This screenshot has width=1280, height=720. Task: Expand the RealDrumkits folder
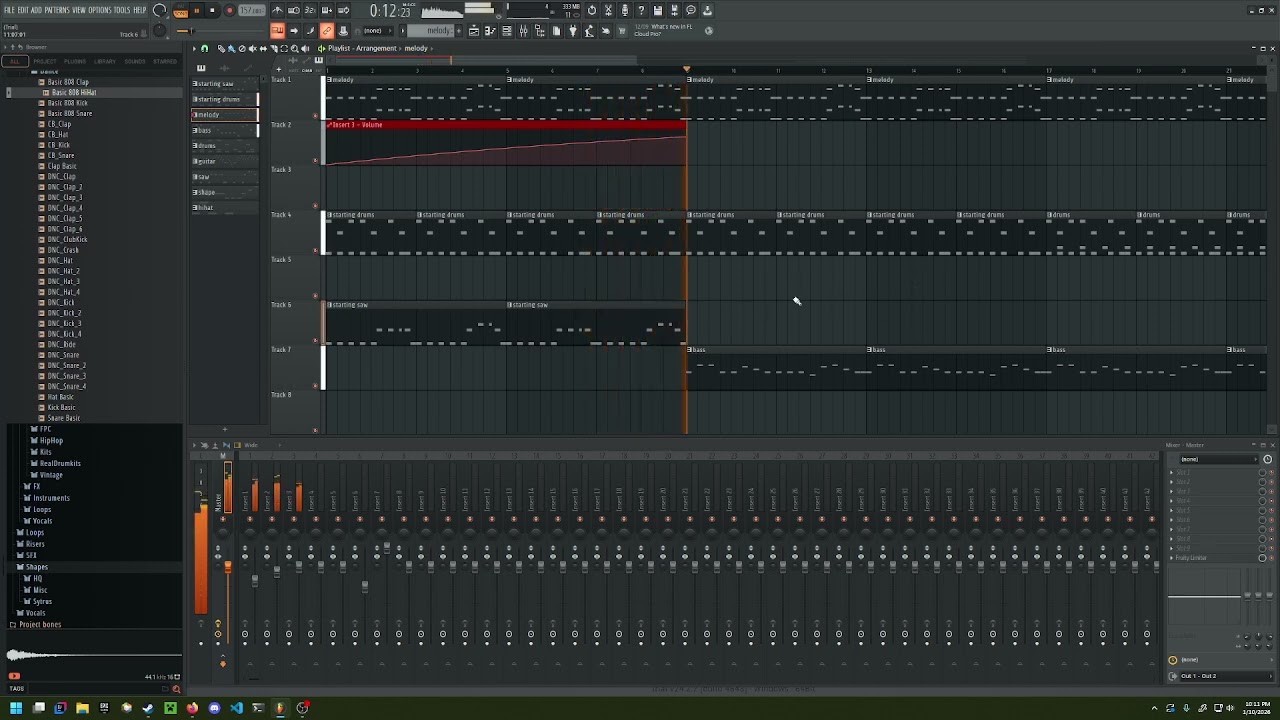tap(59, 463)
